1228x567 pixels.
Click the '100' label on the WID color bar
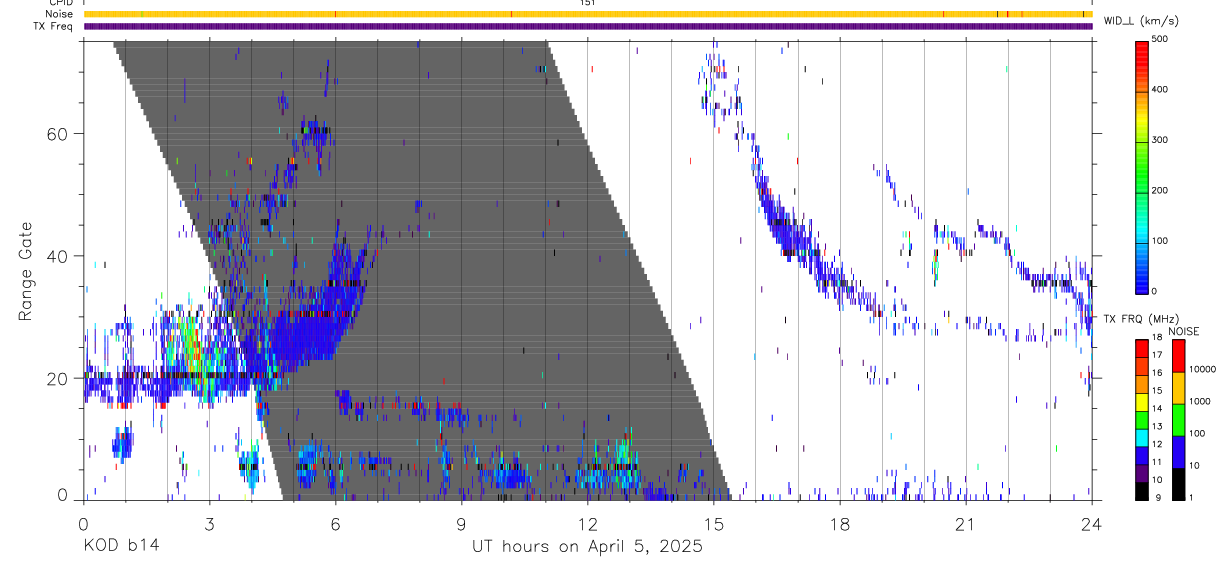pyautogui.click(x=1160, y=240)
